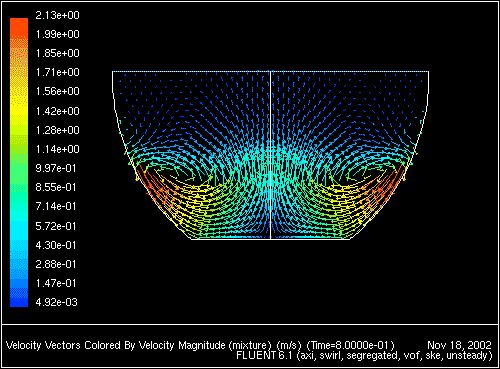Click the 'Velocity Vectors Colored By Velocity Magnitude' caption
The height and width of the screenshot is (369, 500).
115,345
